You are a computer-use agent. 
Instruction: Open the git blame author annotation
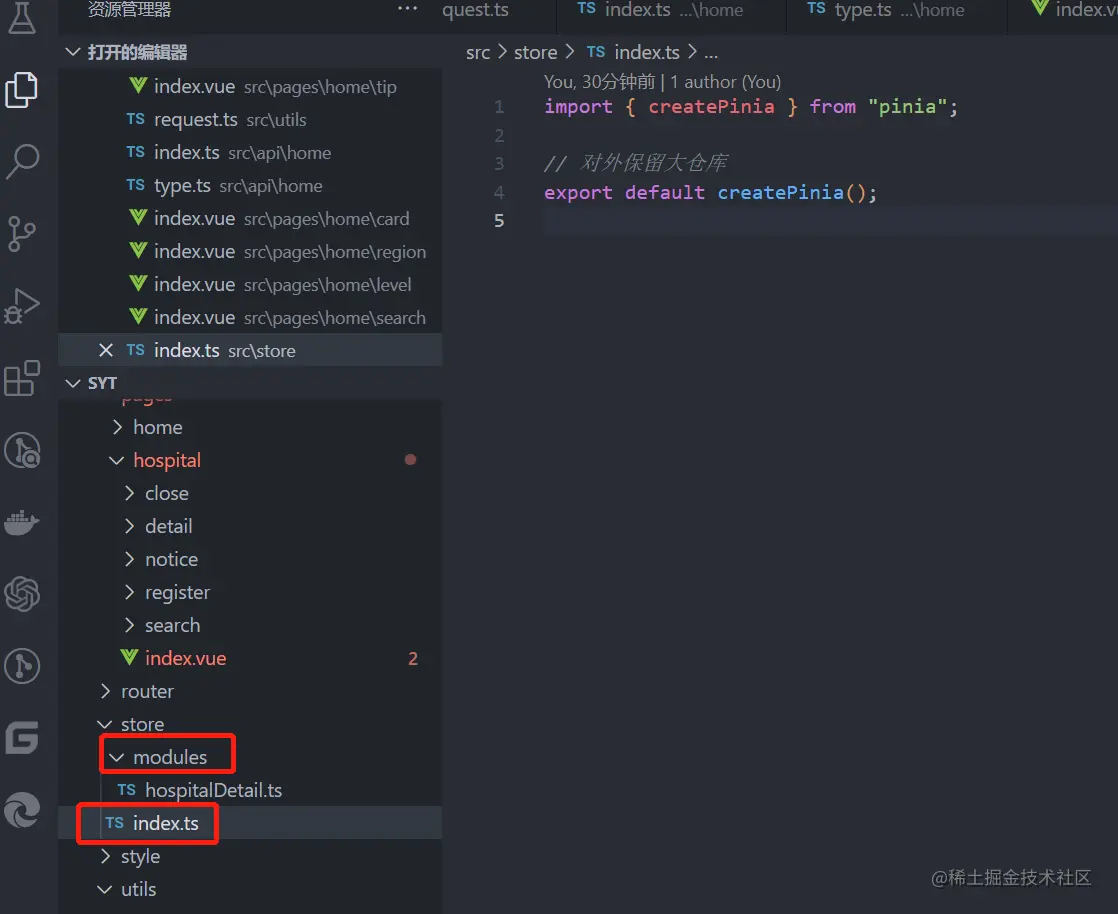tap(662, 82)
